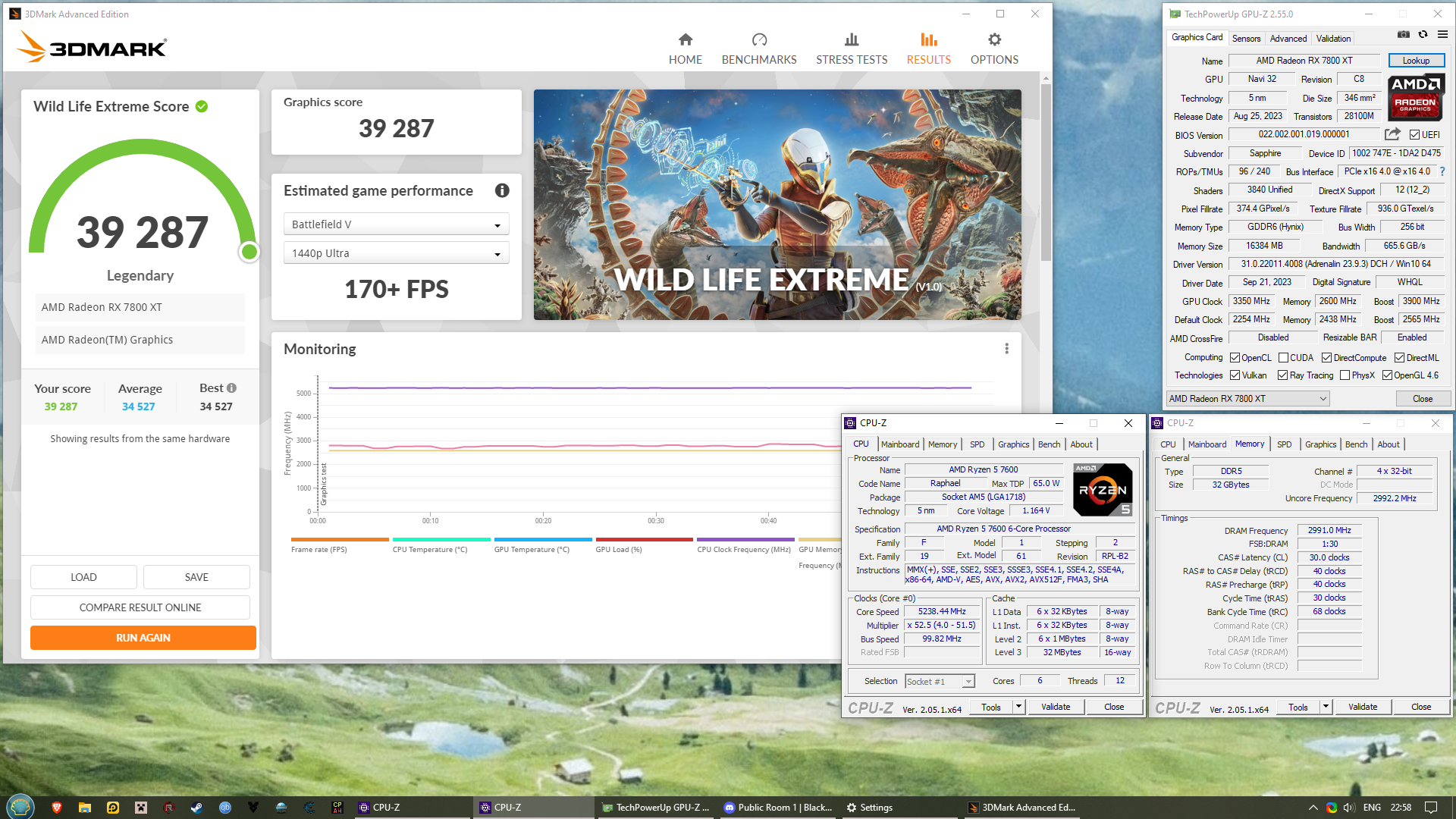Viewport: 1456px width, 819px height.
Task: Click the BIOS export share icon in GPU-Z
Action: coord(1392,134)
